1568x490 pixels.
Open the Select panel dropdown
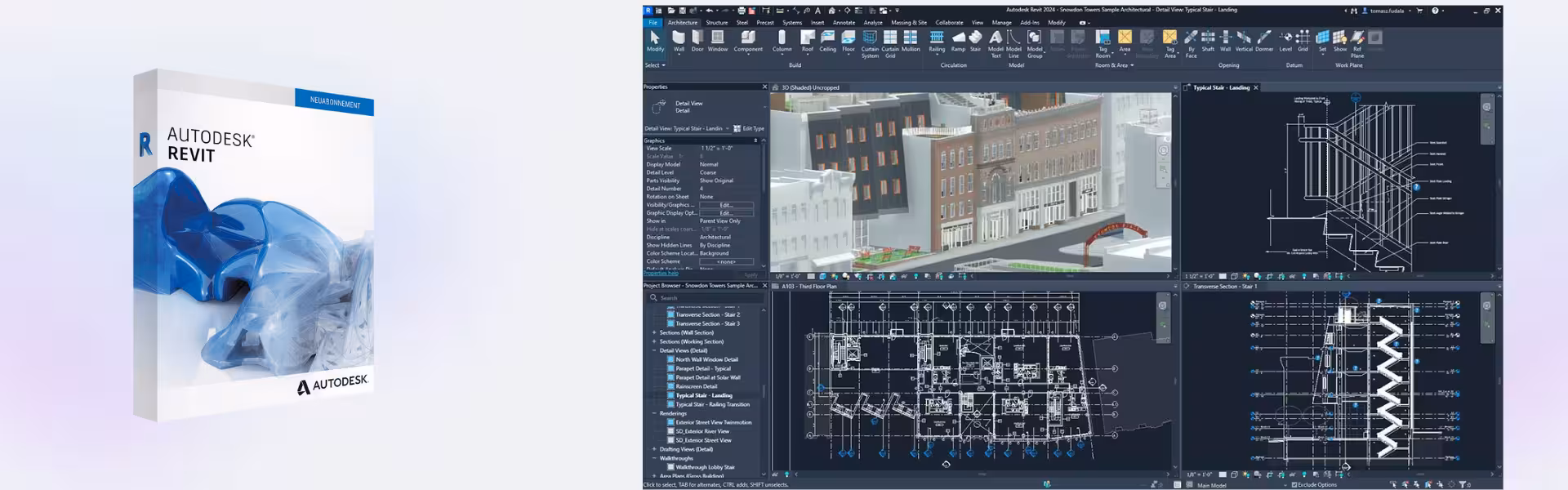pyautogui.click(x=655, y=65)
